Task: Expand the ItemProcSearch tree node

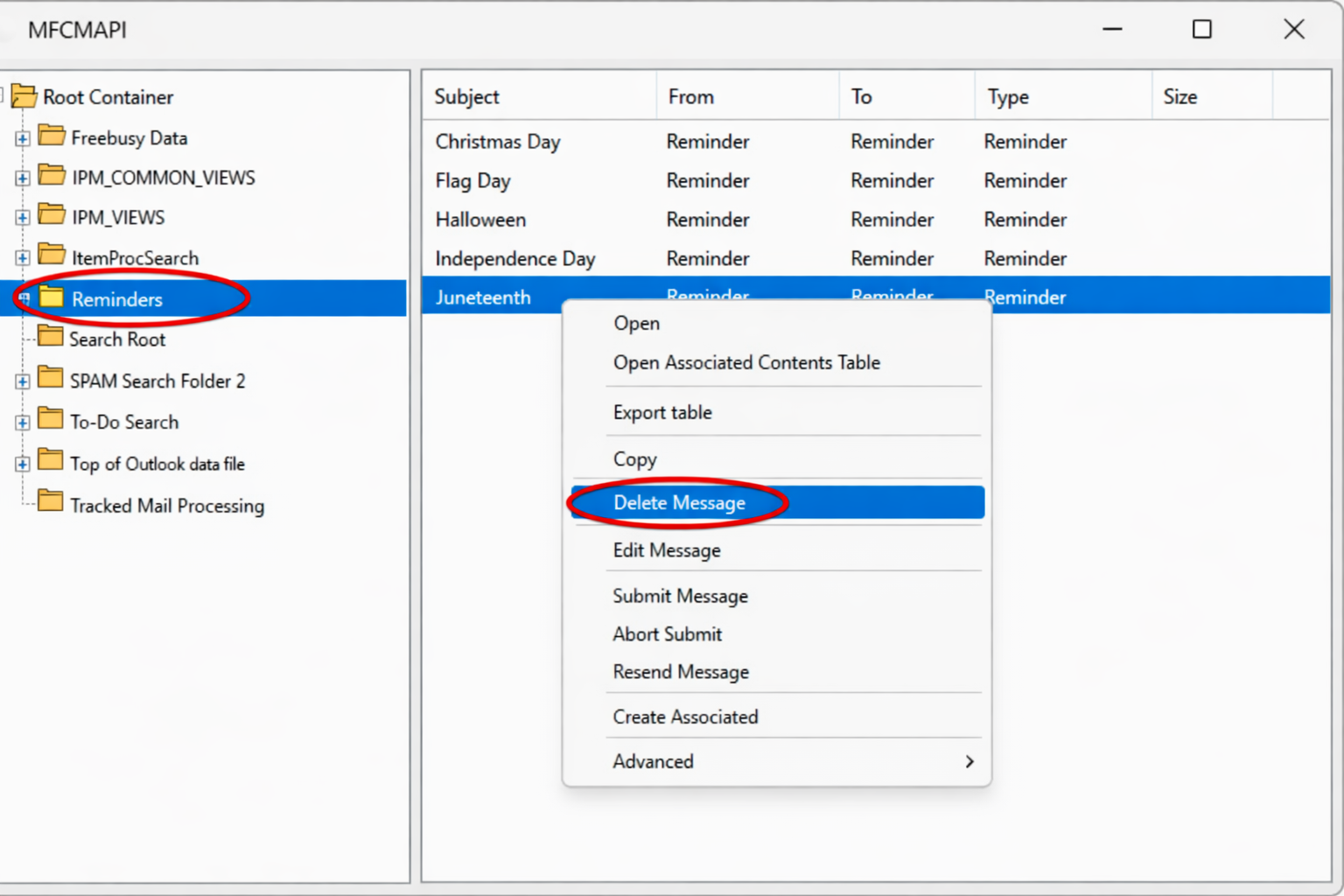Action: [x=21, y=258]
